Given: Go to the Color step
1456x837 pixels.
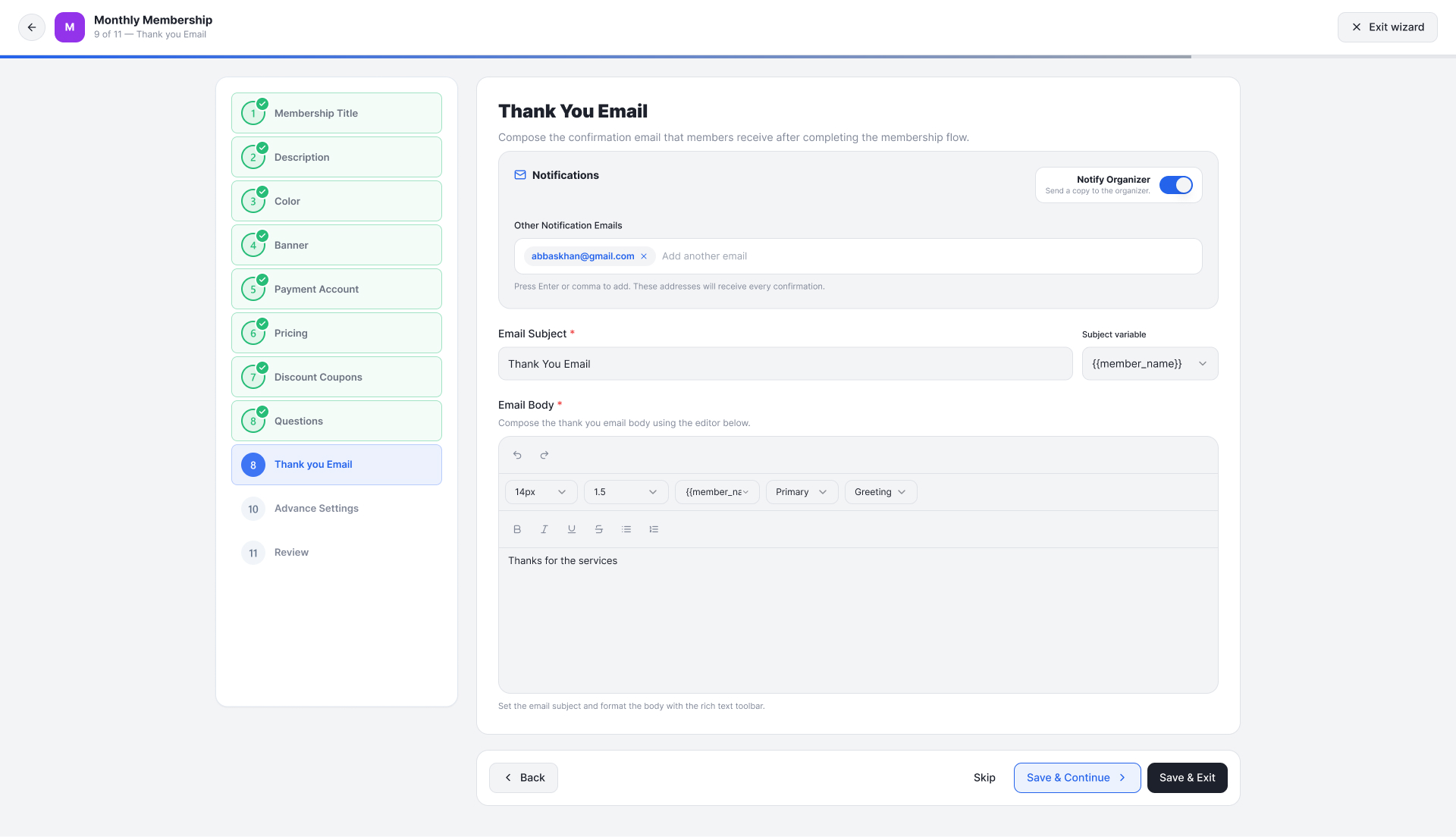Looking at the screenshot, I should [337, 201].
